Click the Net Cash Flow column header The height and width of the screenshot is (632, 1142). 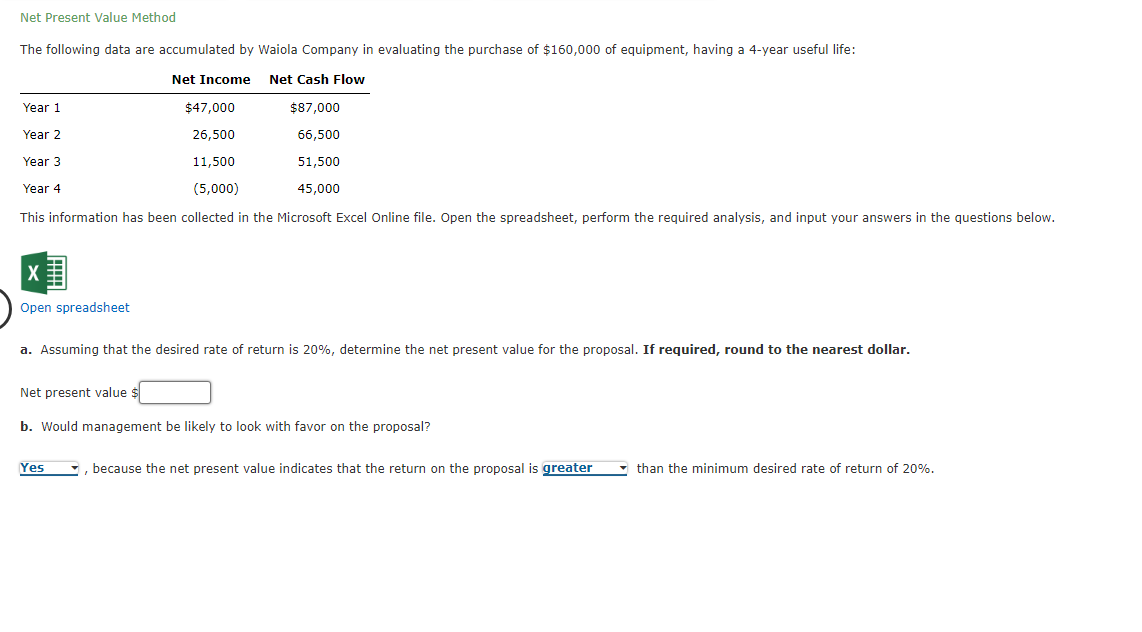(x=317, y=79)
